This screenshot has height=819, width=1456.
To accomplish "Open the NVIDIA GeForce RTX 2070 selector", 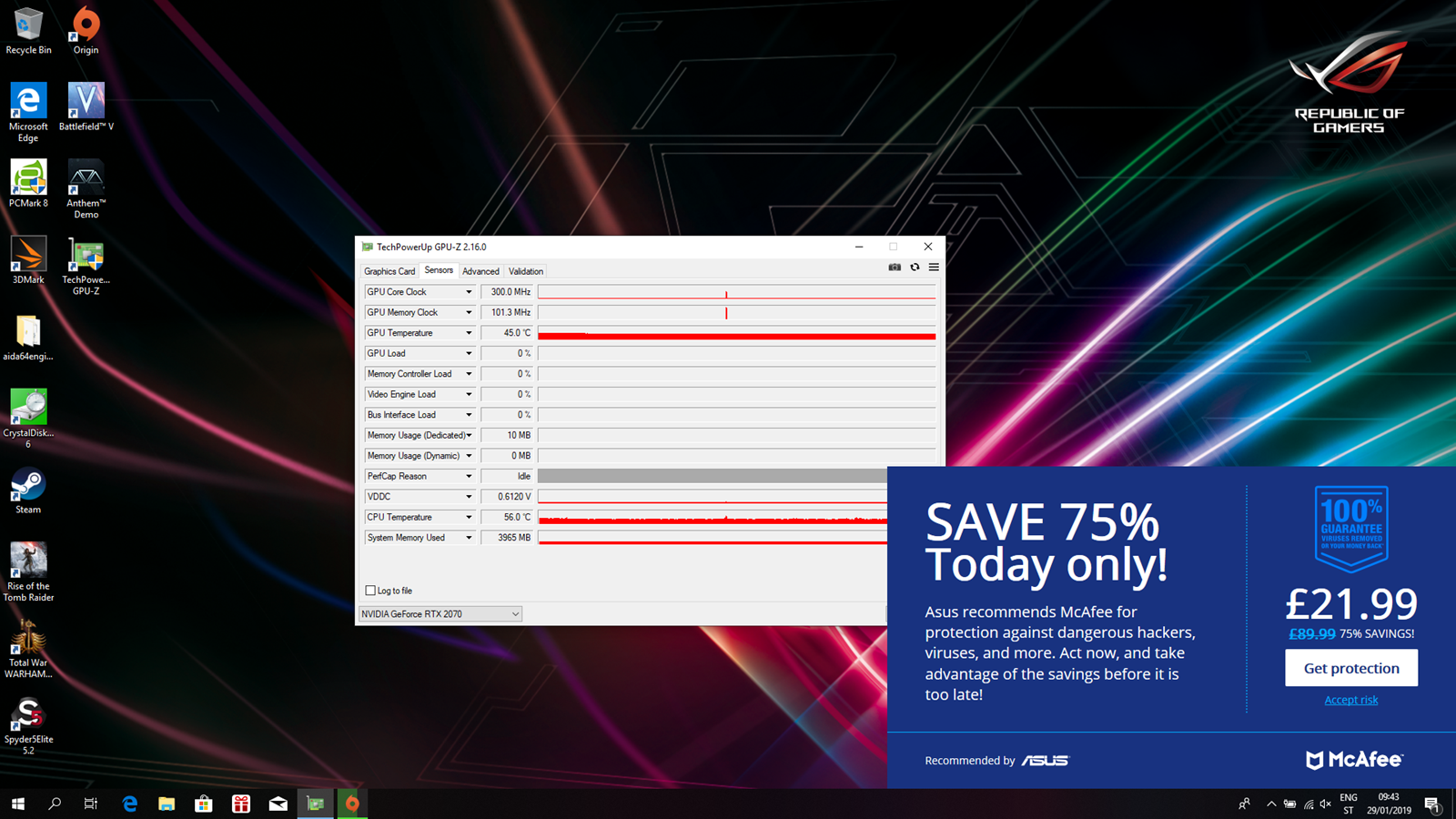I will [440, 614].
